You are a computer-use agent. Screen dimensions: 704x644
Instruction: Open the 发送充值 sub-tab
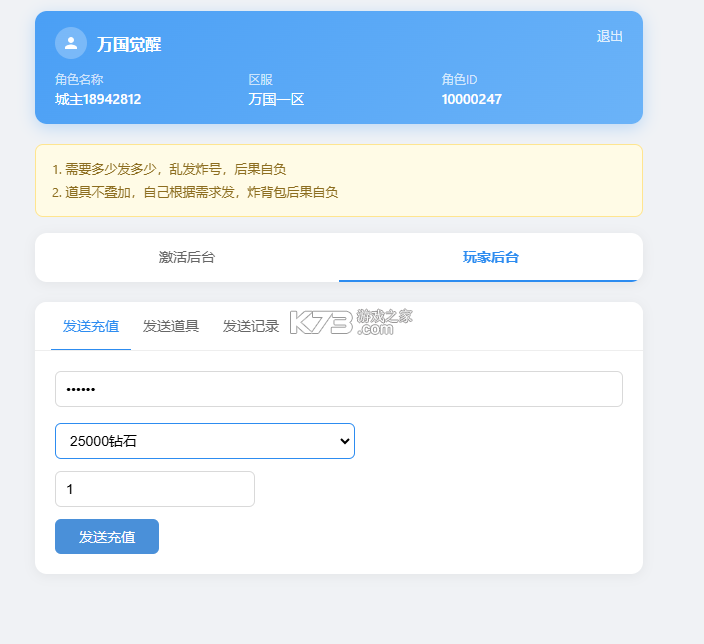coord(91,326)
